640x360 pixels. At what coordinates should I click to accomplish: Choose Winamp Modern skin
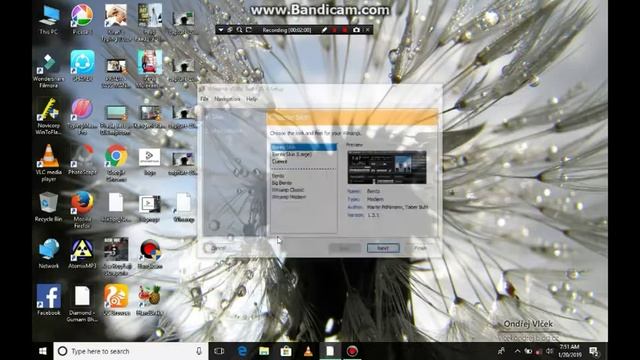tap(289, 197)
